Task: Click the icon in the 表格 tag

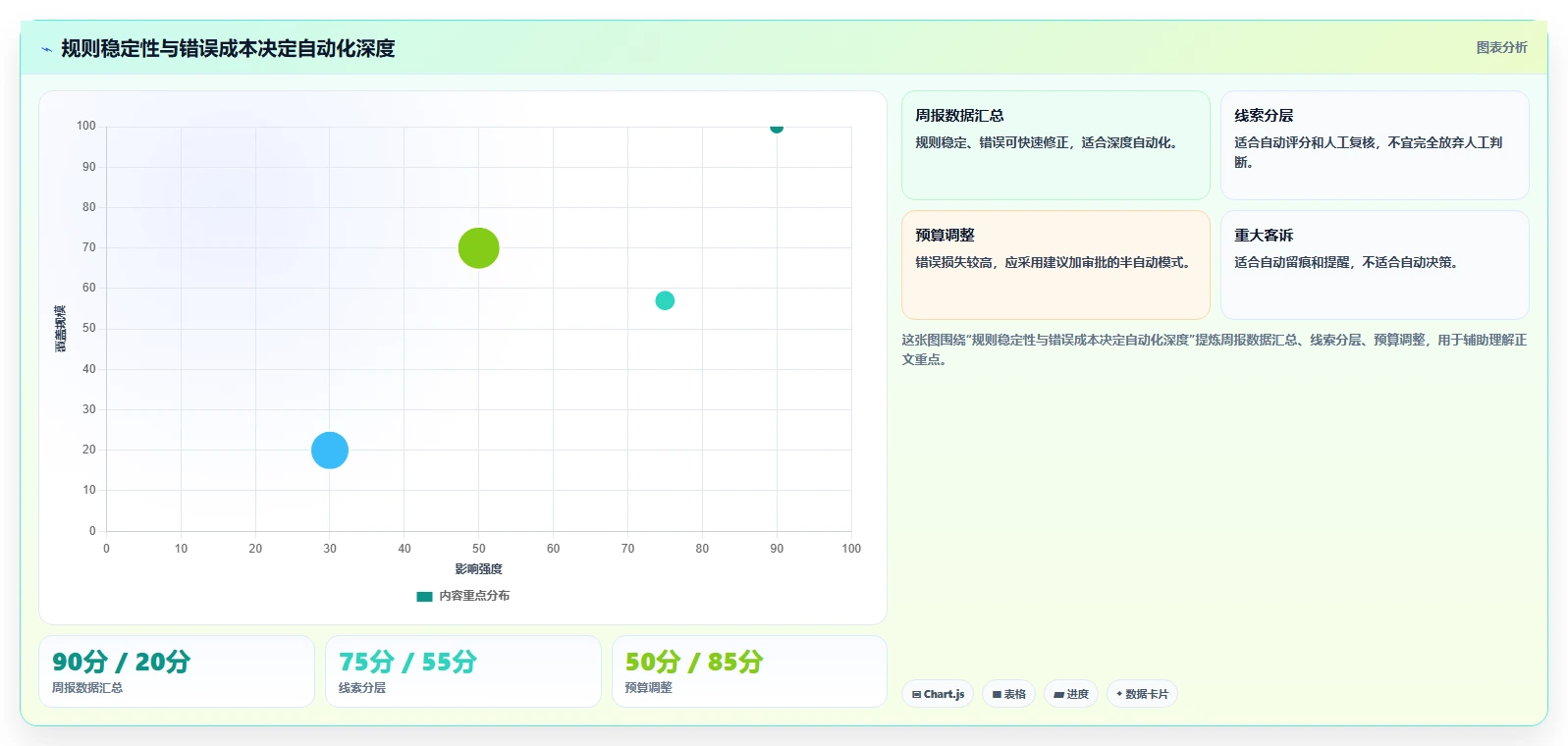Action: [x=997, y=694]
